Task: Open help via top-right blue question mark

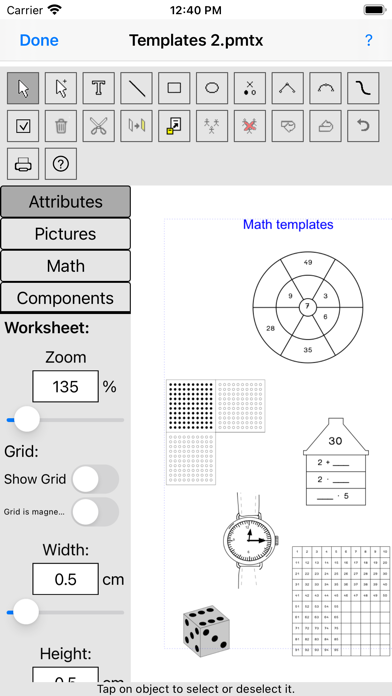Action: [368, 40]
